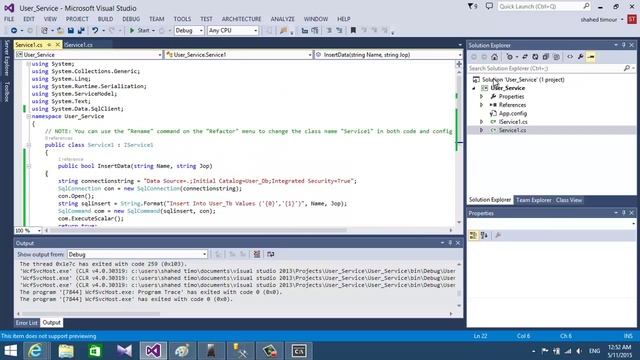The width and height of the screenshot is (640, 360).
Task: Click the Quick Launch search field
Action: (x=544, y=7)
